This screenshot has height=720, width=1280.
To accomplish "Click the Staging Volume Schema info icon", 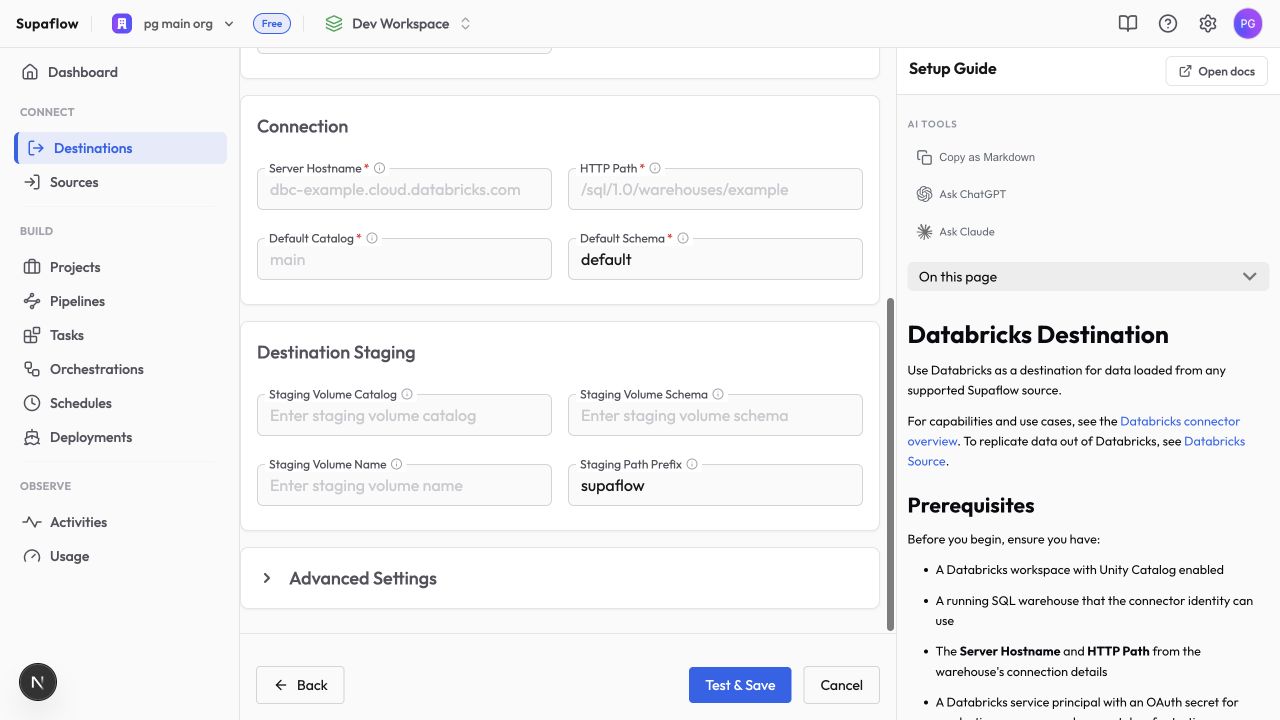I will (x=718, y=394).
